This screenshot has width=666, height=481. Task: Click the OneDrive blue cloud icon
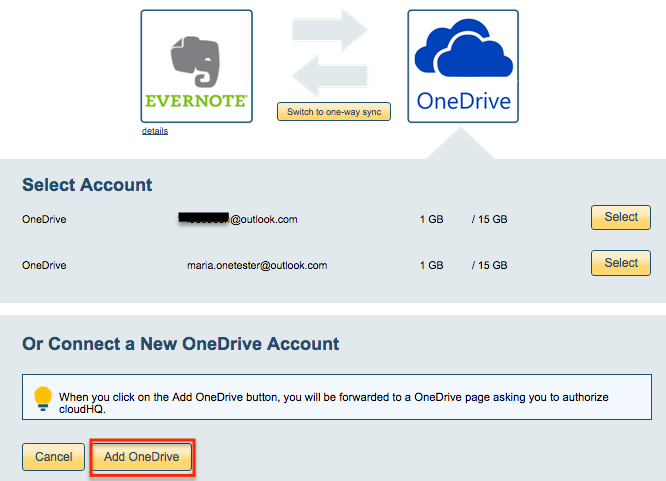coord(462,52)
